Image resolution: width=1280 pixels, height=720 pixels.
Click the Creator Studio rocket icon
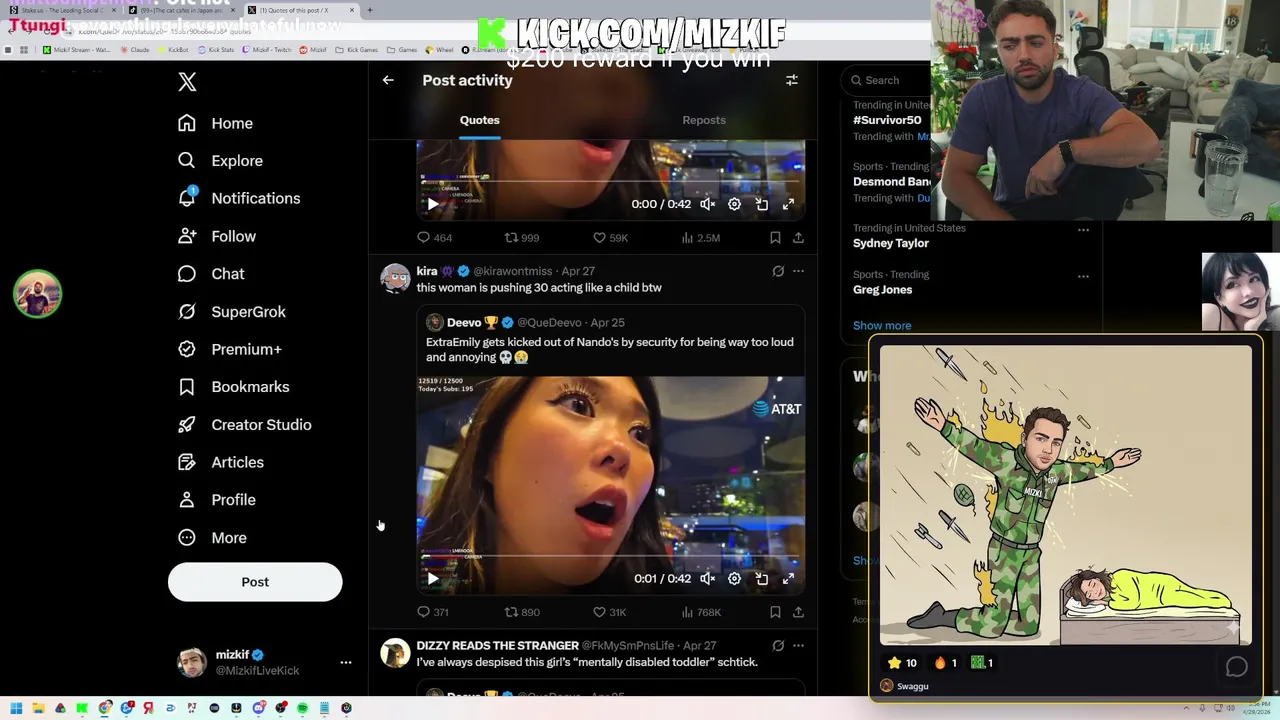click(x=187, y=425)
